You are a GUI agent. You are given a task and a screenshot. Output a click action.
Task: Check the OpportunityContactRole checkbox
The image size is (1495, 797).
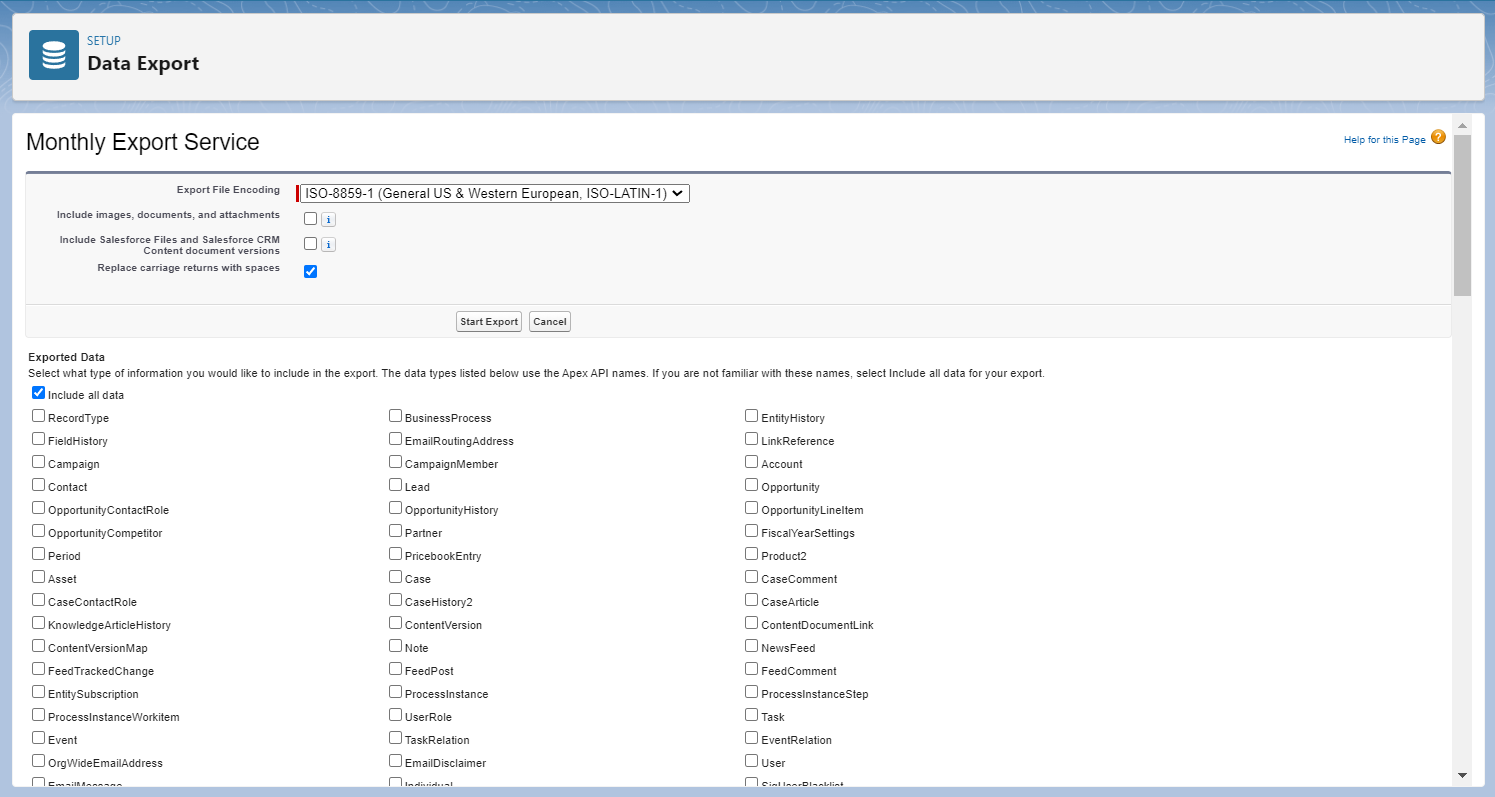coord(38,508)
